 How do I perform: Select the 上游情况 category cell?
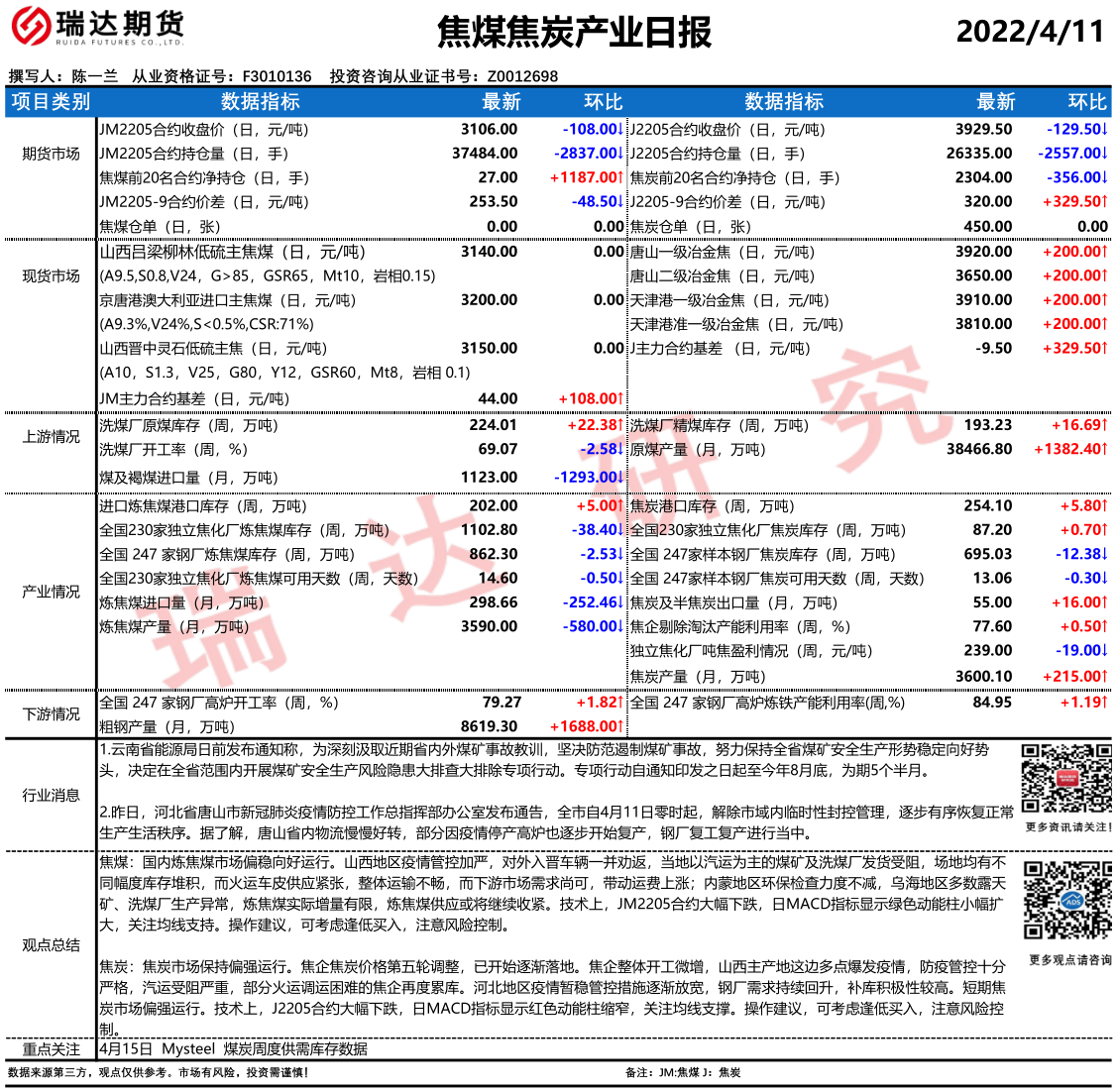[x=51, y=437]
